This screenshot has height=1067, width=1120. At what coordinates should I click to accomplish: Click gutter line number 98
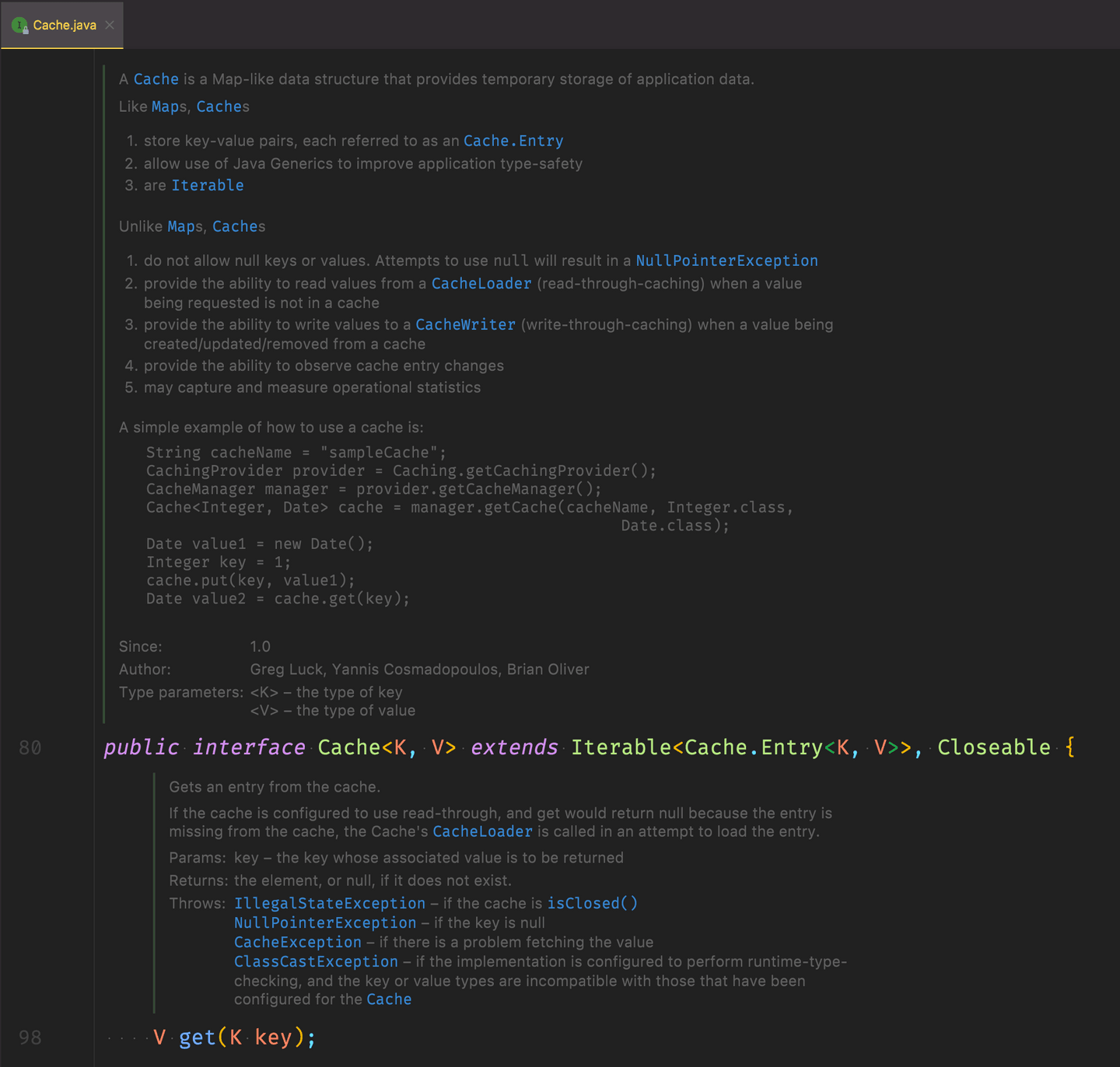(30, 1037)
